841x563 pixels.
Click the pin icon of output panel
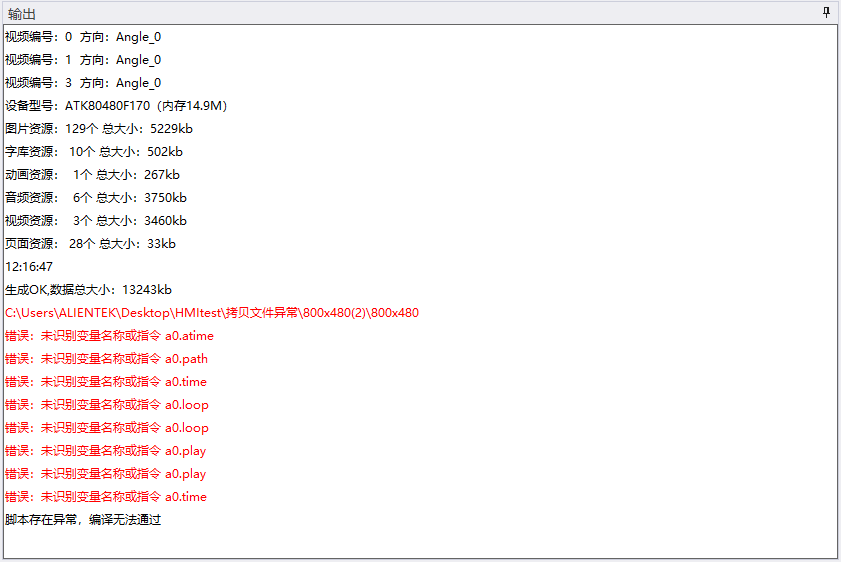click(x=826, y=12)
